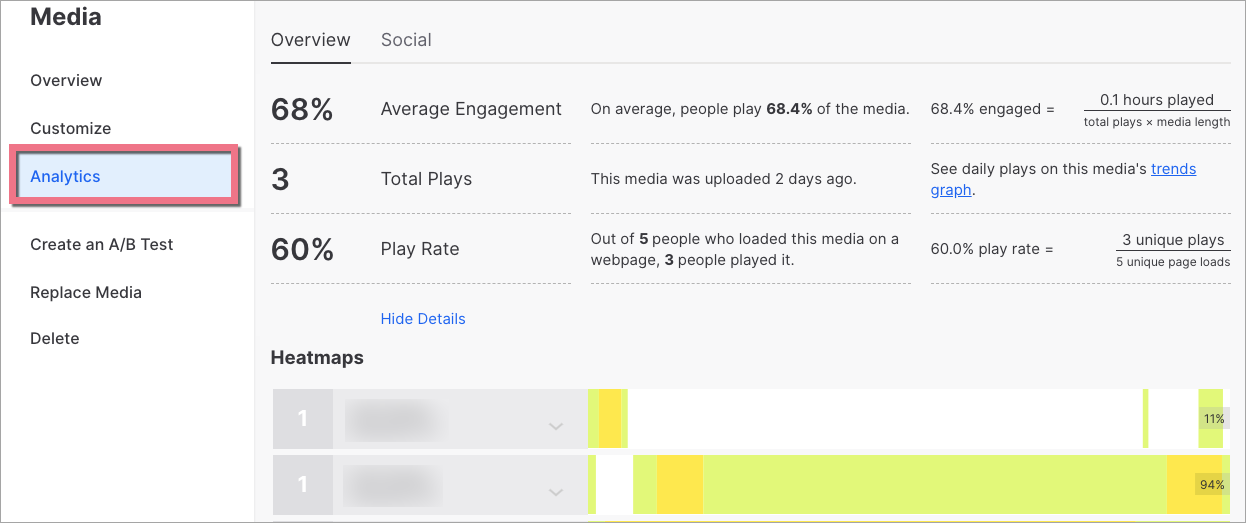Select the Overview tab above the stats
1246x523 pixels.
311,41
